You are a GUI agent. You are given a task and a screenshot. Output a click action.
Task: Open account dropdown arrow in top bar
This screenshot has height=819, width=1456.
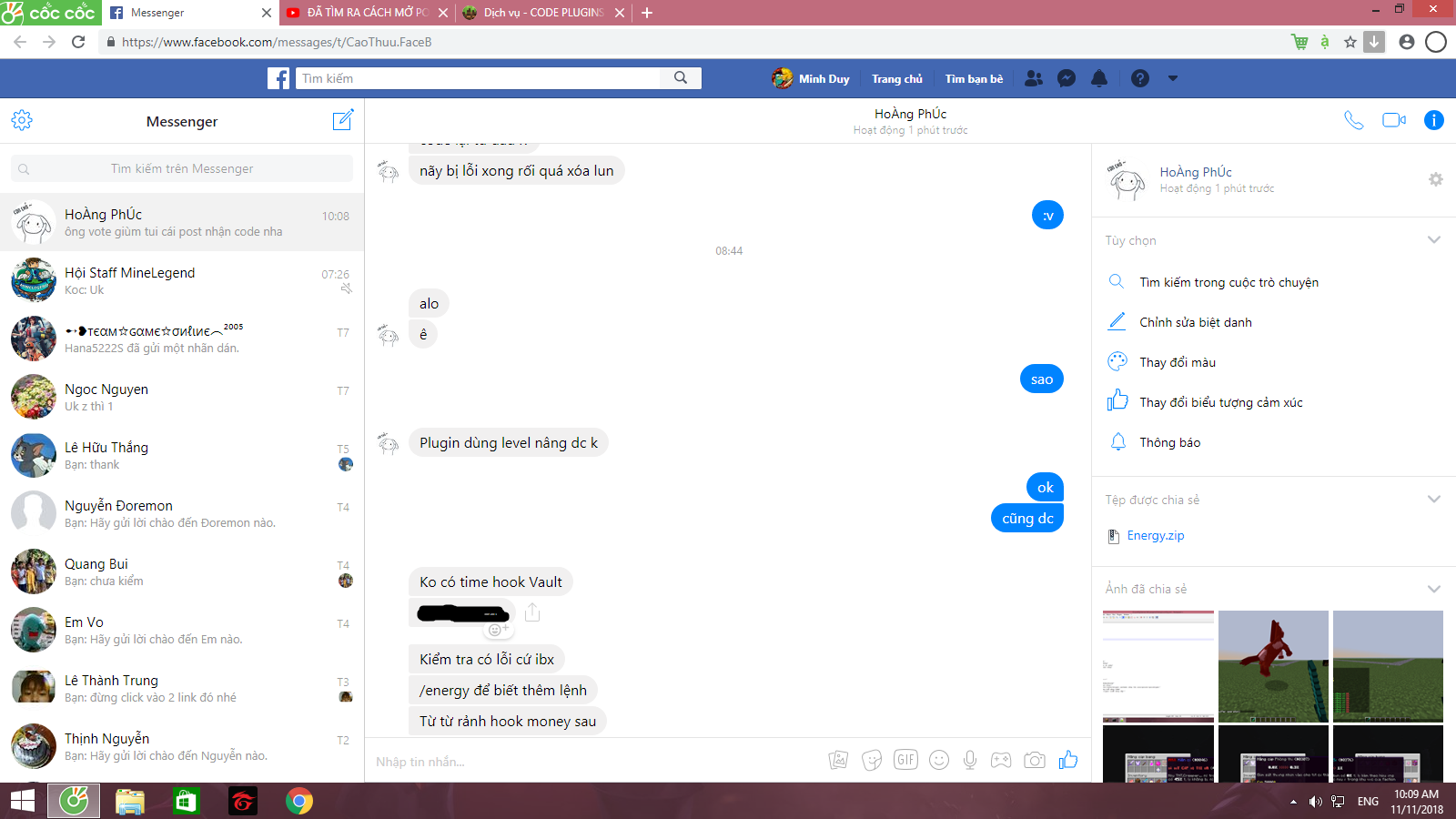(x=1173, y=78)
